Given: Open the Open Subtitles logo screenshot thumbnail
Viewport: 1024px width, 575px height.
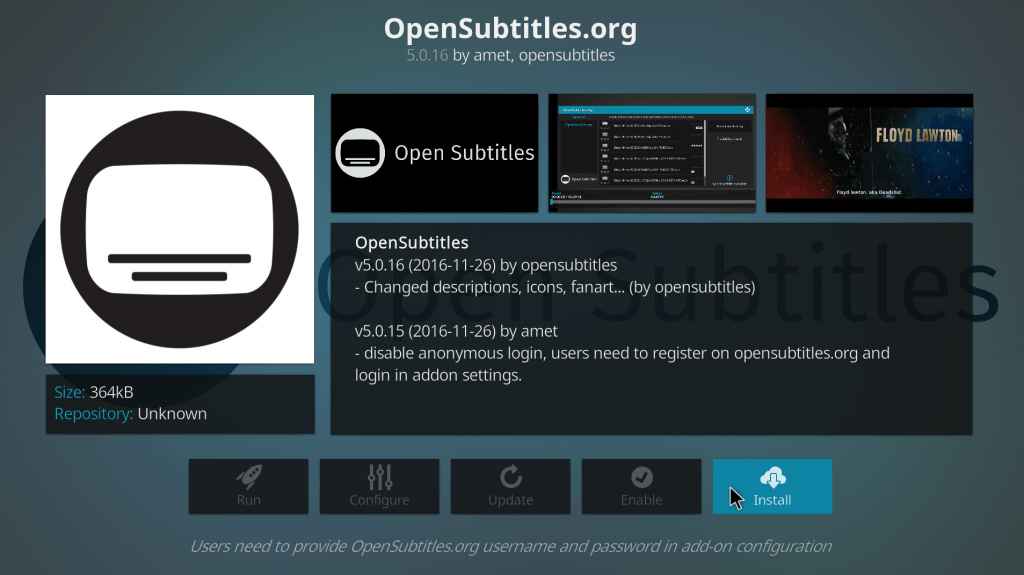Looking at the screenshot, I should pyautogui.click(x=434, y=153).
